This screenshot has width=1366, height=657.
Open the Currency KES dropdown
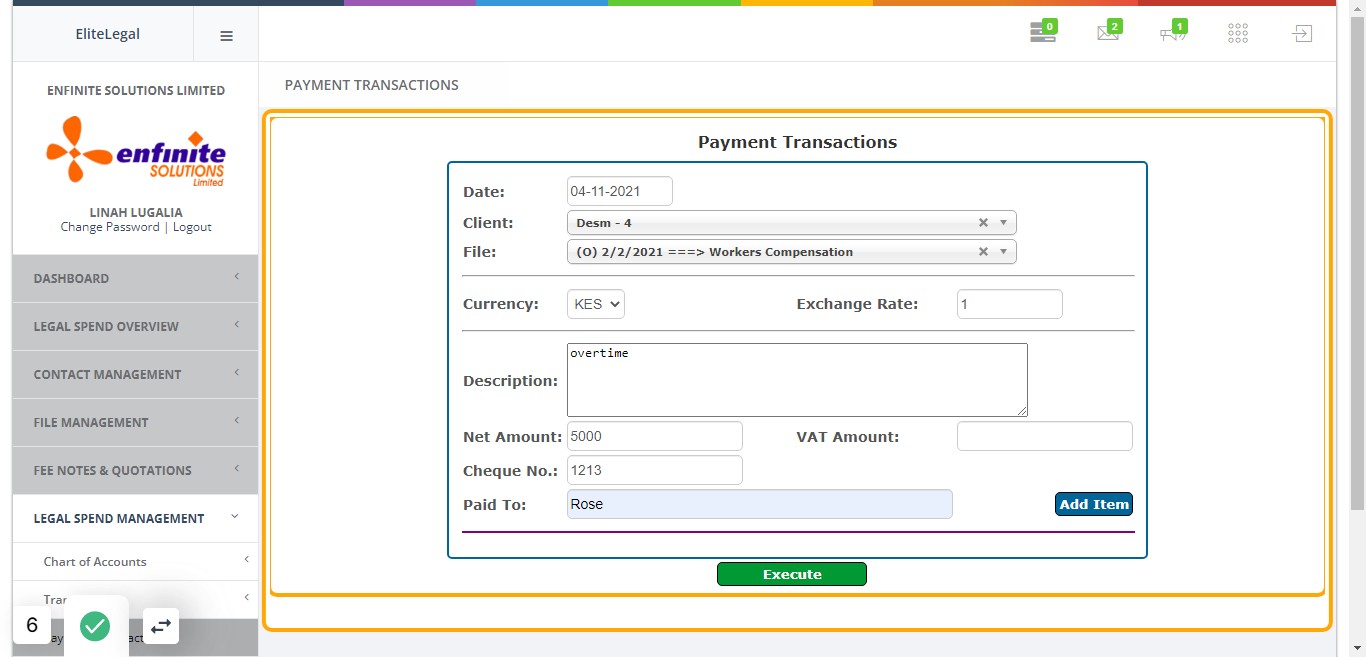tap(596, 304)
